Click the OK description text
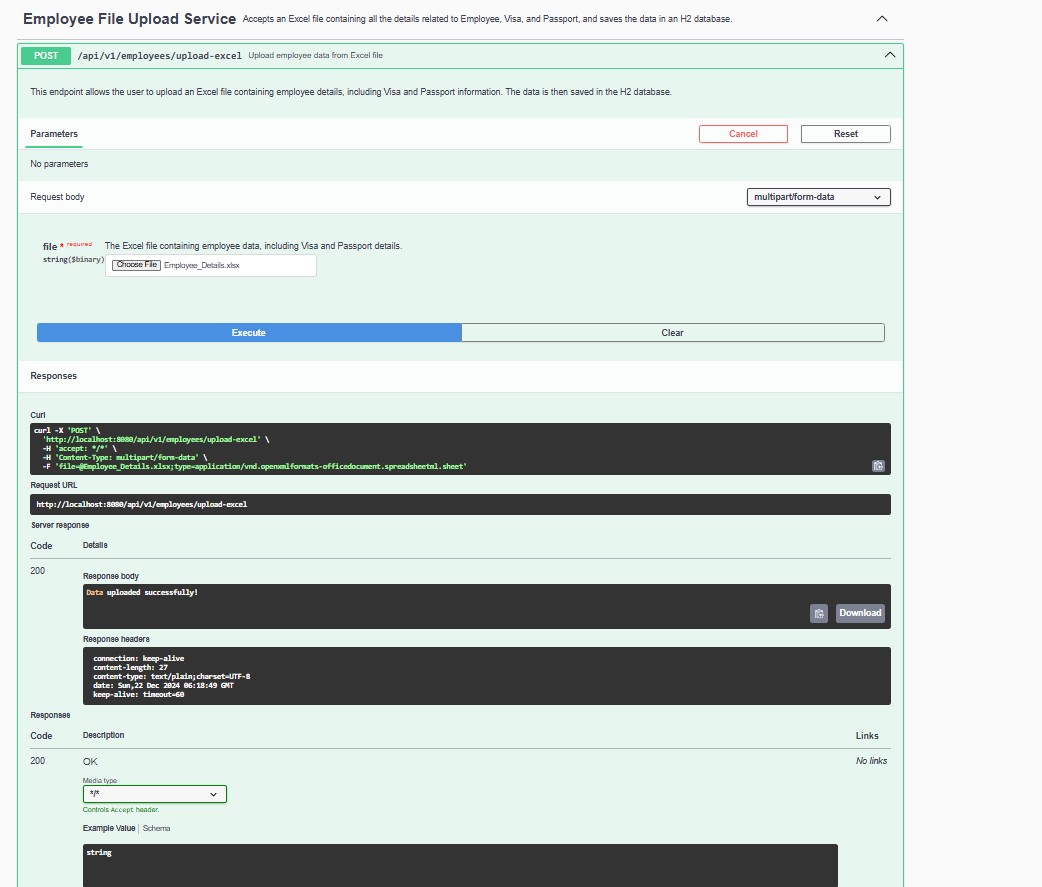 point(90,761)
